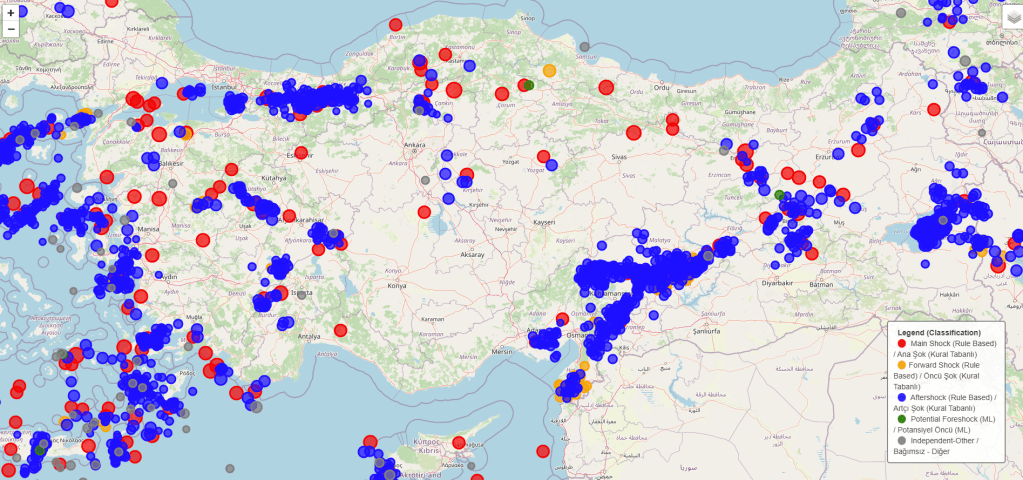1023x480 pixels.
Task: Click the green Potential Foreshock legend swatch
Action: (x=901, y=419)
